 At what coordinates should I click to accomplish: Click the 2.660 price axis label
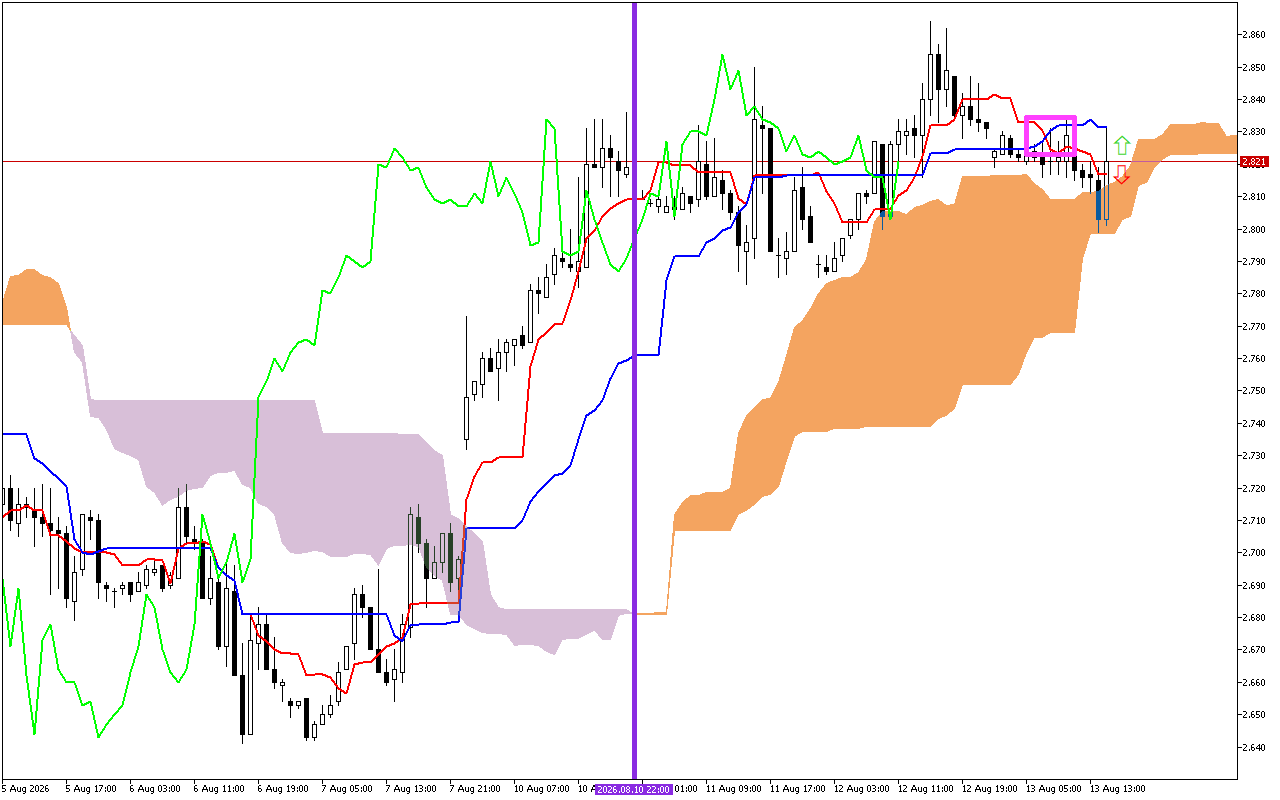pyautogui.click(x=1253, y=683)
